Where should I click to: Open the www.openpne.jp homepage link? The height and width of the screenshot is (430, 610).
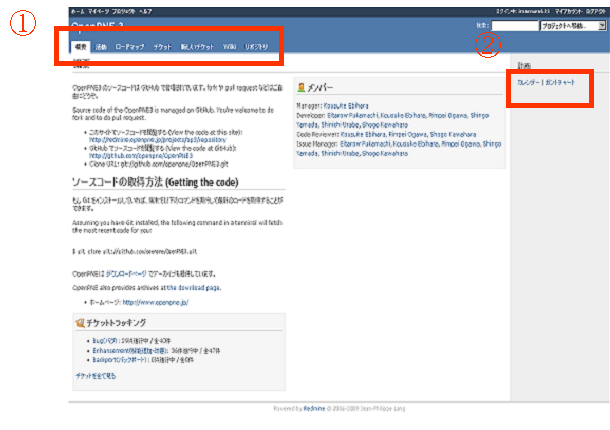156,302
